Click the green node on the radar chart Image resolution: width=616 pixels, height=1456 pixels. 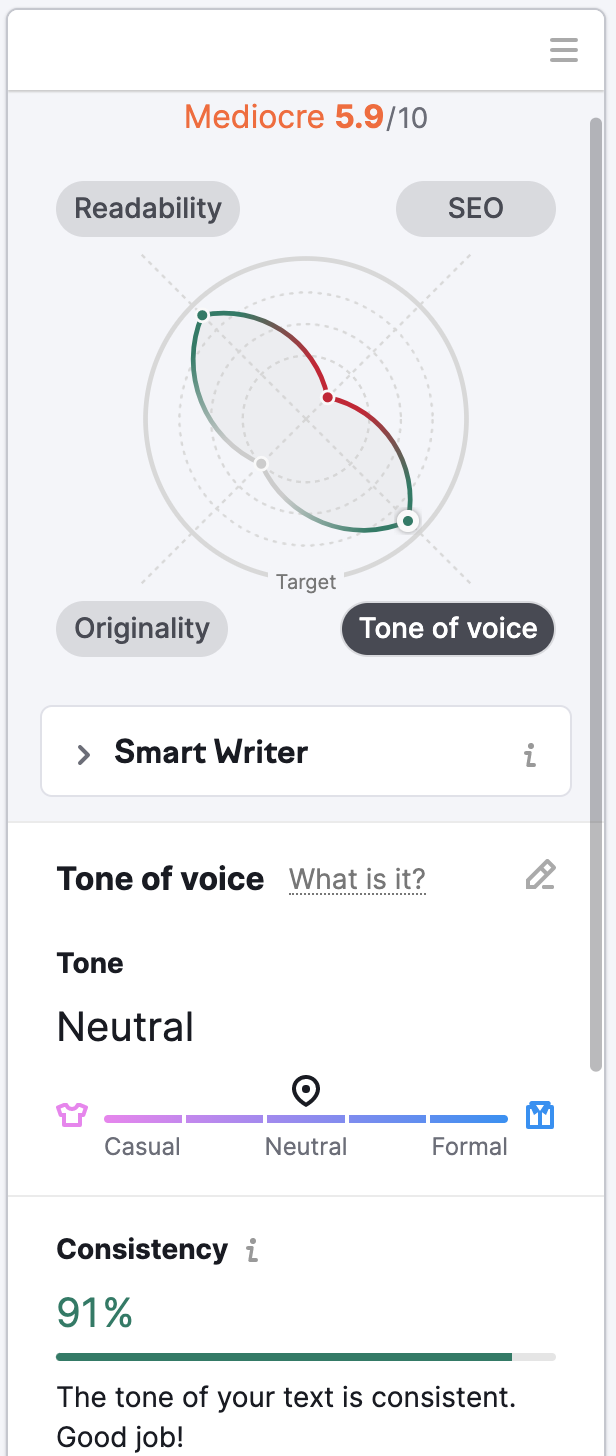(x=408, y=521)
